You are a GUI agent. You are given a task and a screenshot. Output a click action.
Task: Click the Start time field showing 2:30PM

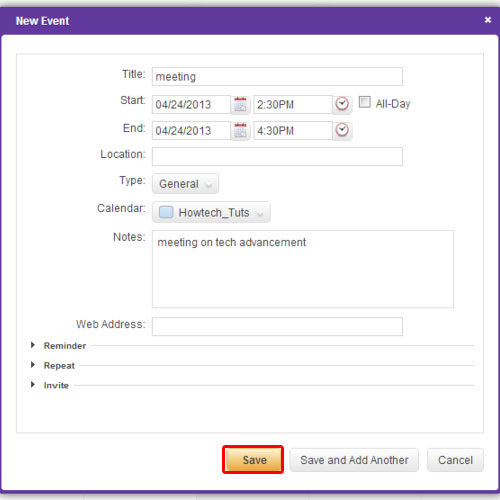[293, 105]
